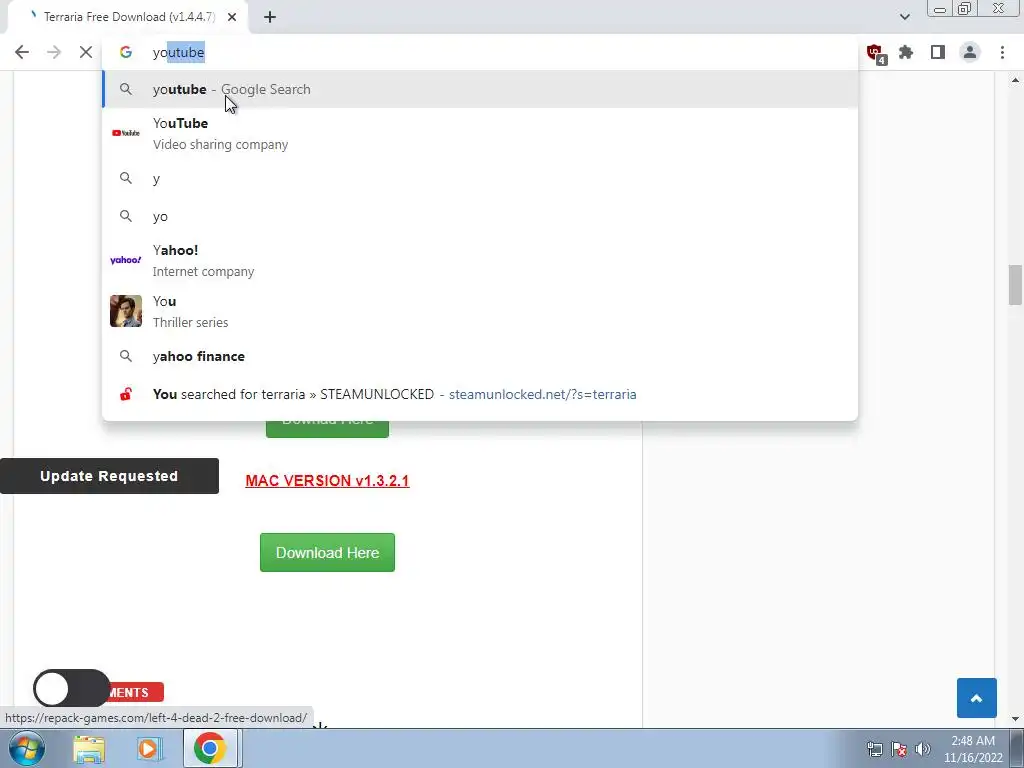Select the Terraria Free Download tab
Screen dimensions: 1024x768
click(127, 17)
